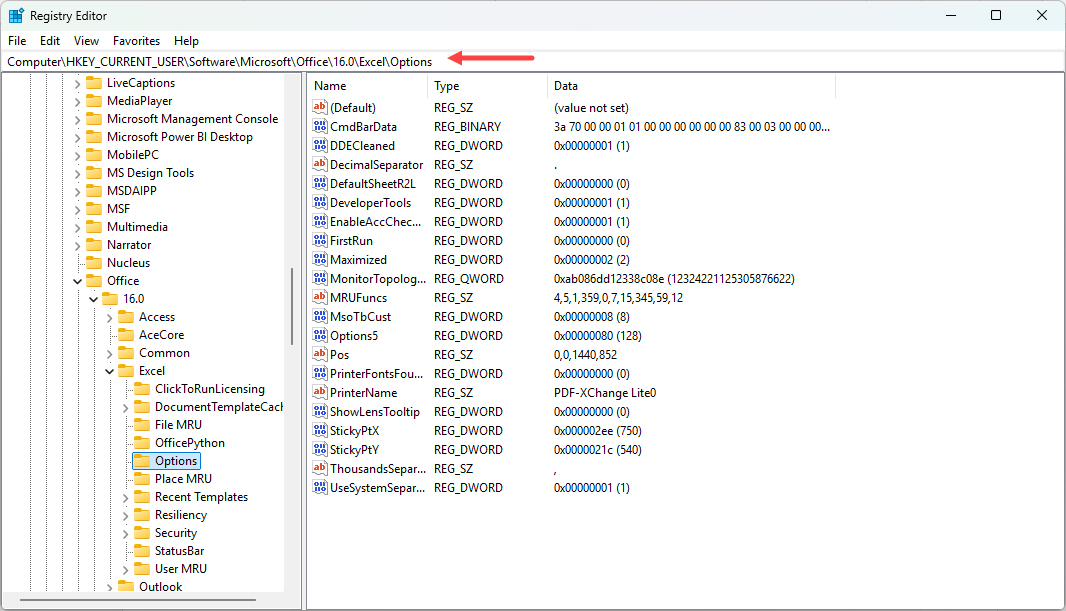Open the File menu
1066x611 pixels.
pyautogui.click(x=17, y=41)
